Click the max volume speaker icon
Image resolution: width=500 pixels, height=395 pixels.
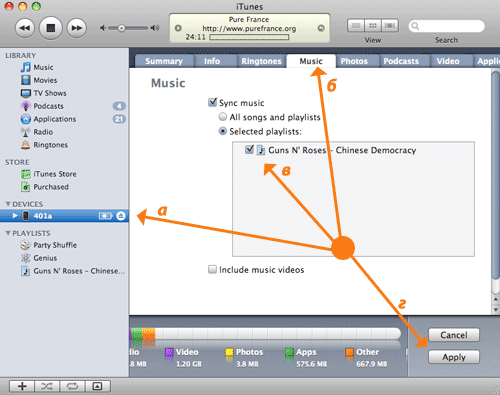tap(155, 28)
